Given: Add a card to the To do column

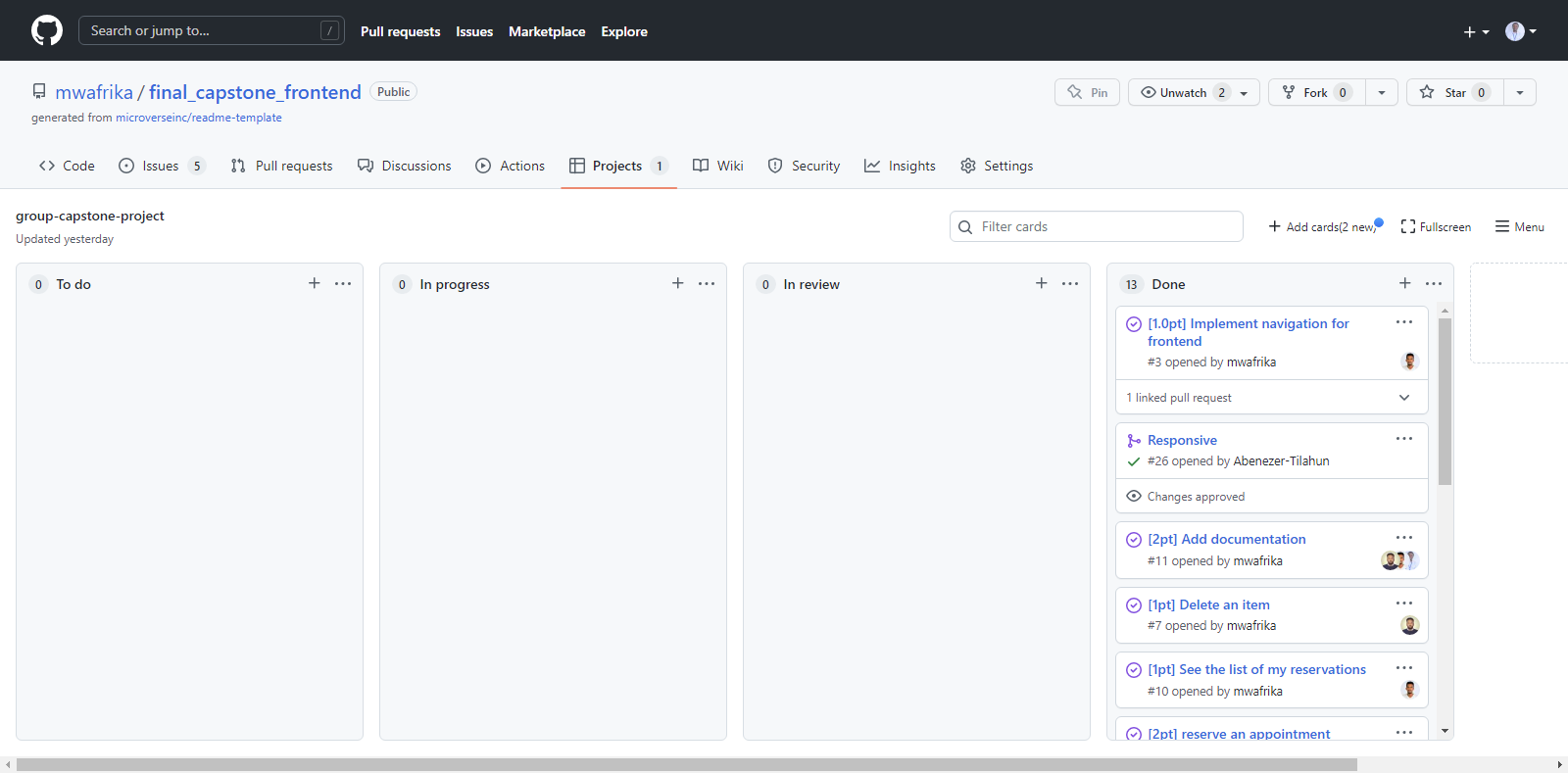Looking at the screenshot, I should tap(315, 283).
